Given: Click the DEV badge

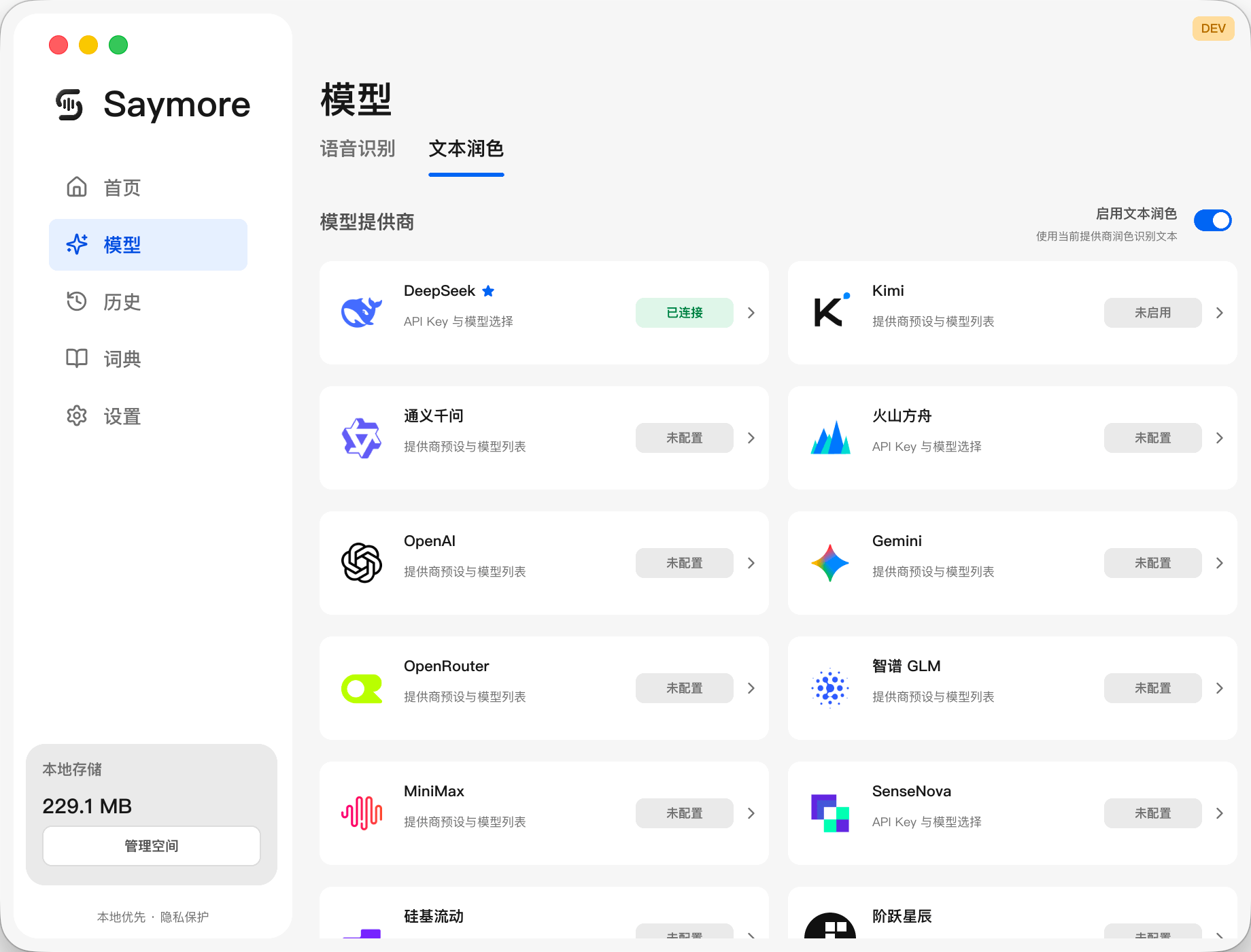Looking at the screenshot, I should pyautogui.click(x=1214, y=29).
